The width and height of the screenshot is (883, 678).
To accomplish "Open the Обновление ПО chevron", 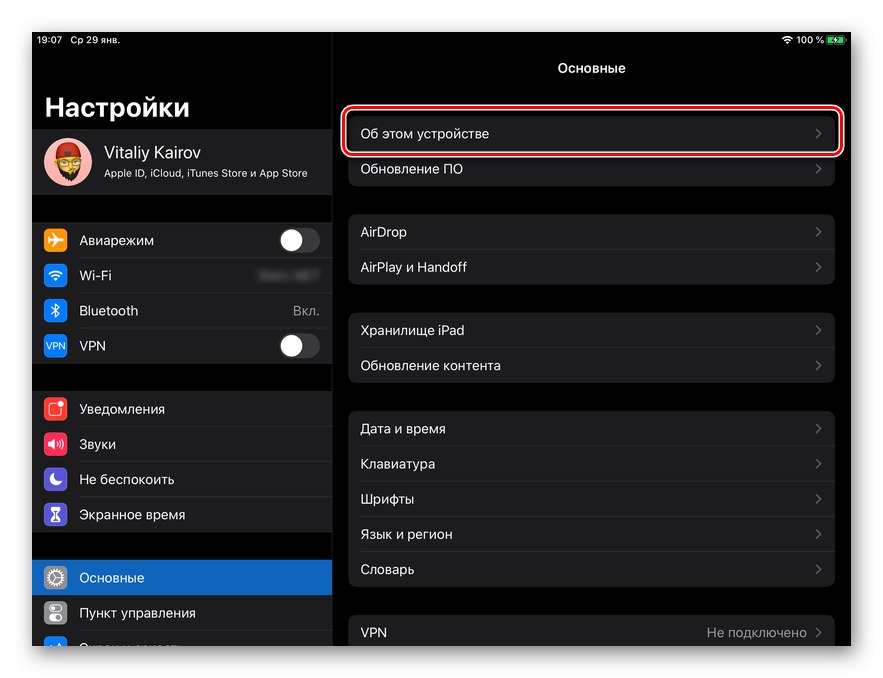I will tap(818, 169).
